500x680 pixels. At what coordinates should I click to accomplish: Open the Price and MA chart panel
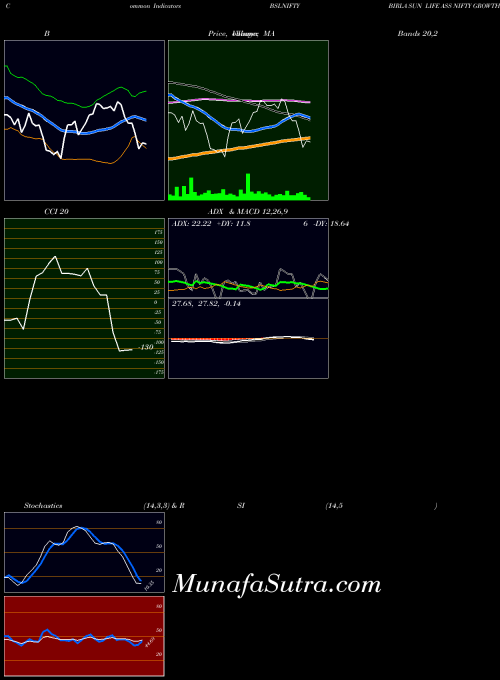248,120
